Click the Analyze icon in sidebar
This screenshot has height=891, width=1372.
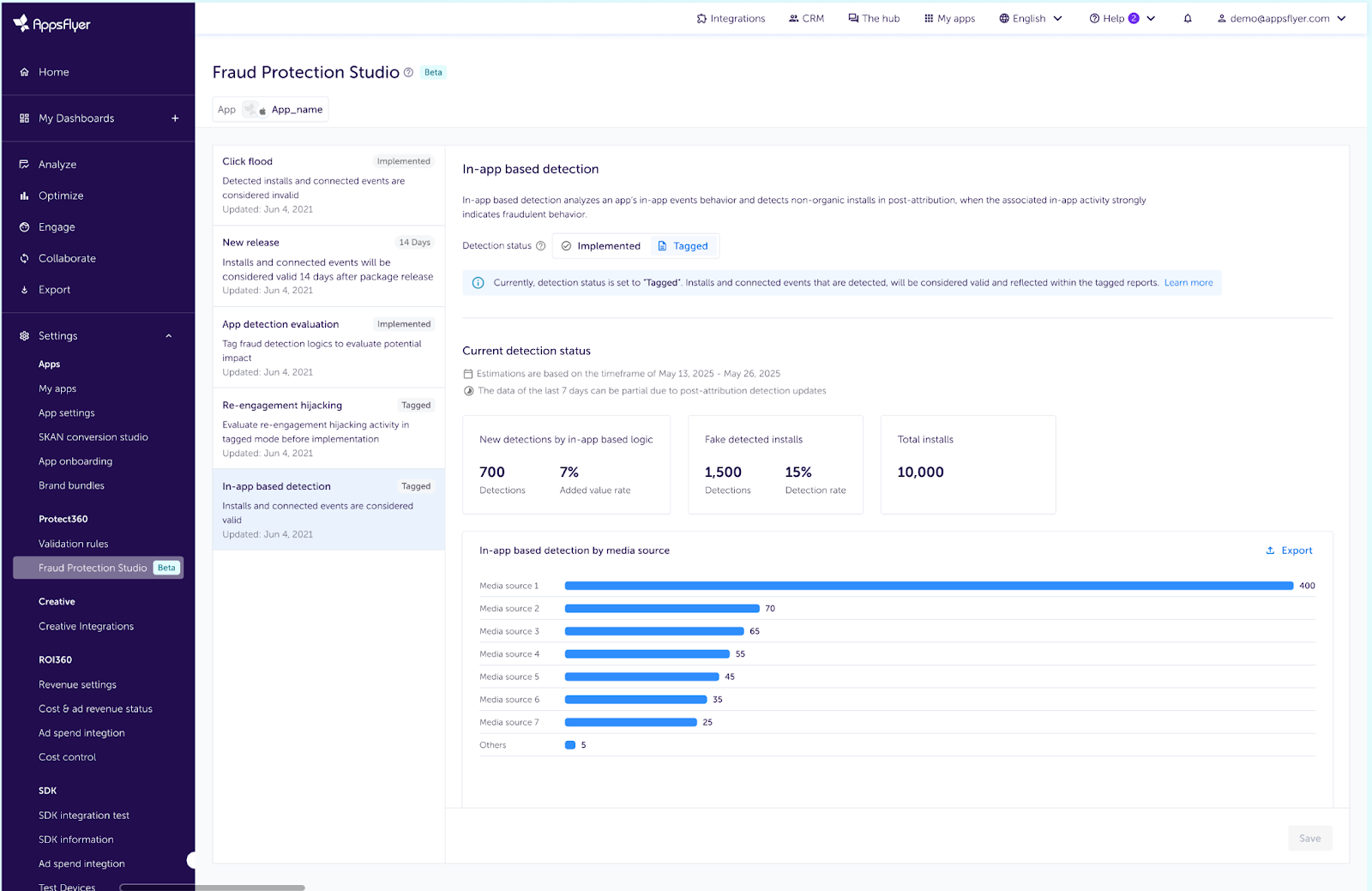click(x=24, y=165)
